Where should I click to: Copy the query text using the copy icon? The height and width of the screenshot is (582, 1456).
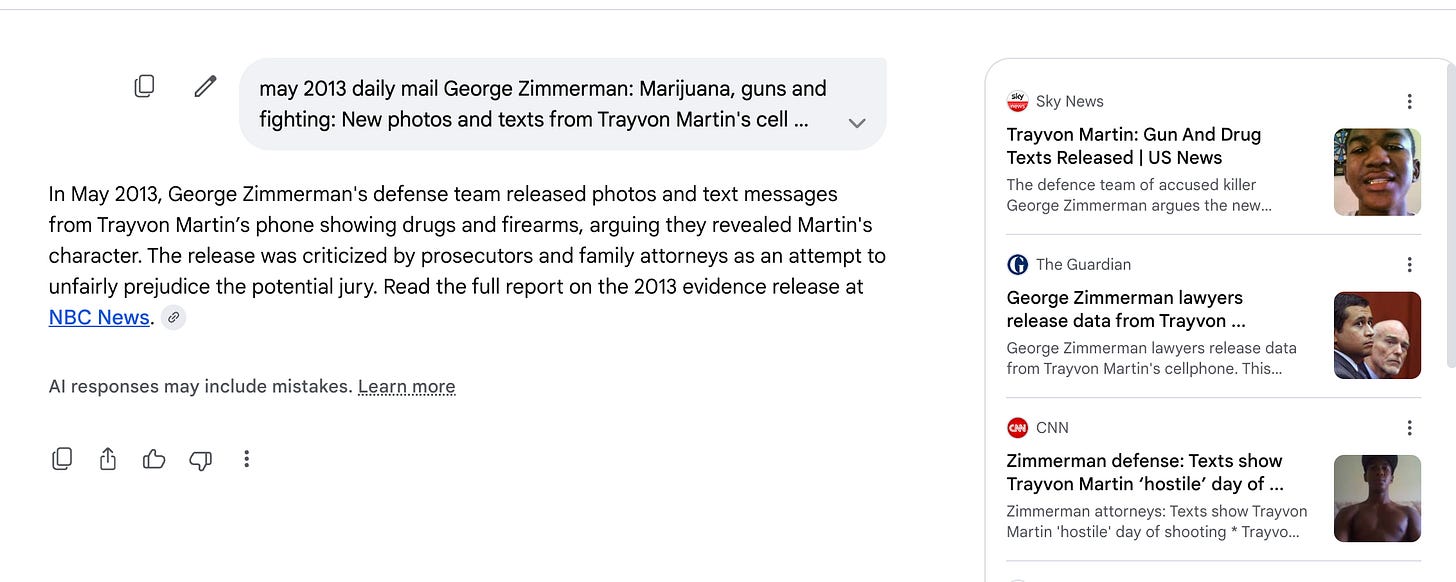(144, 87)
